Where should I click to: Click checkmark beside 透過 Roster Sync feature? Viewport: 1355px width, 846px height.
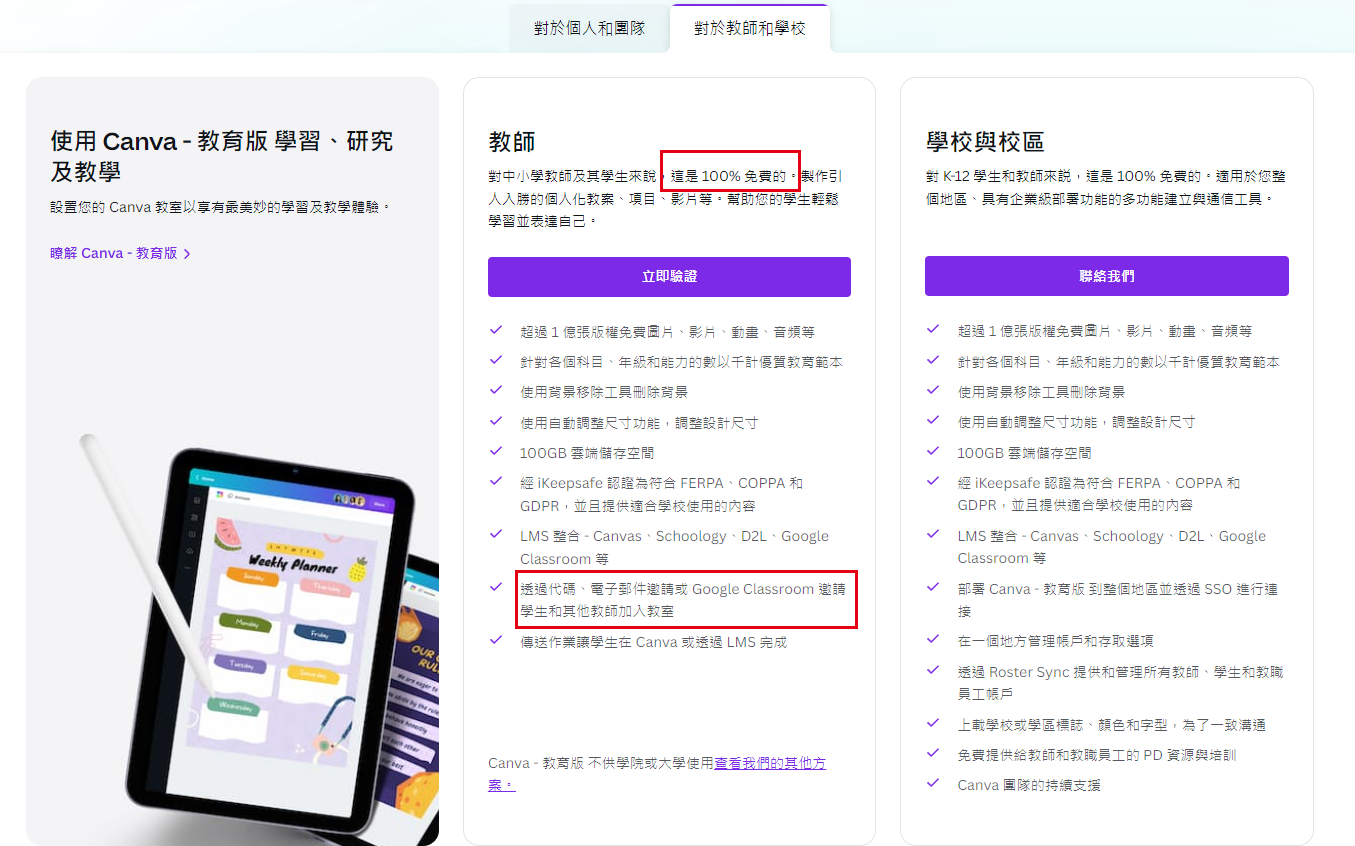coord(933,671)
